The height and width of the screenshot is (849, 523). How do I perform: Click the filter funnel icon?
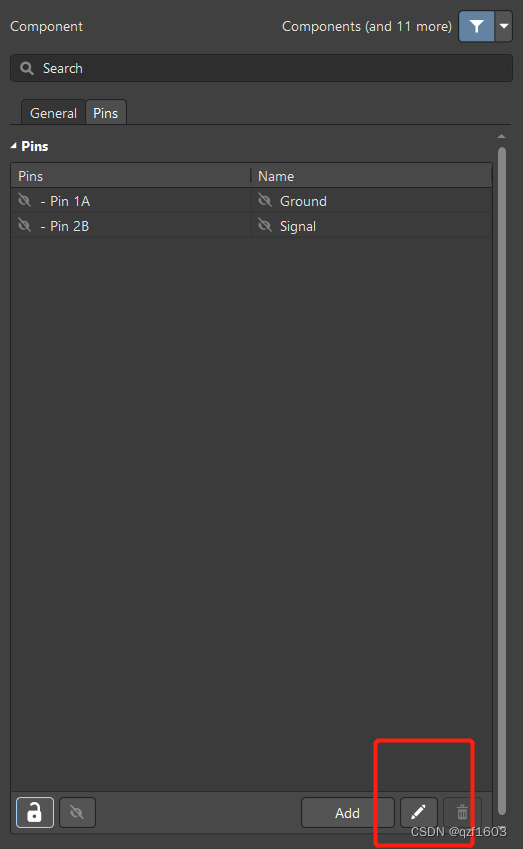[x=476, y=26]
